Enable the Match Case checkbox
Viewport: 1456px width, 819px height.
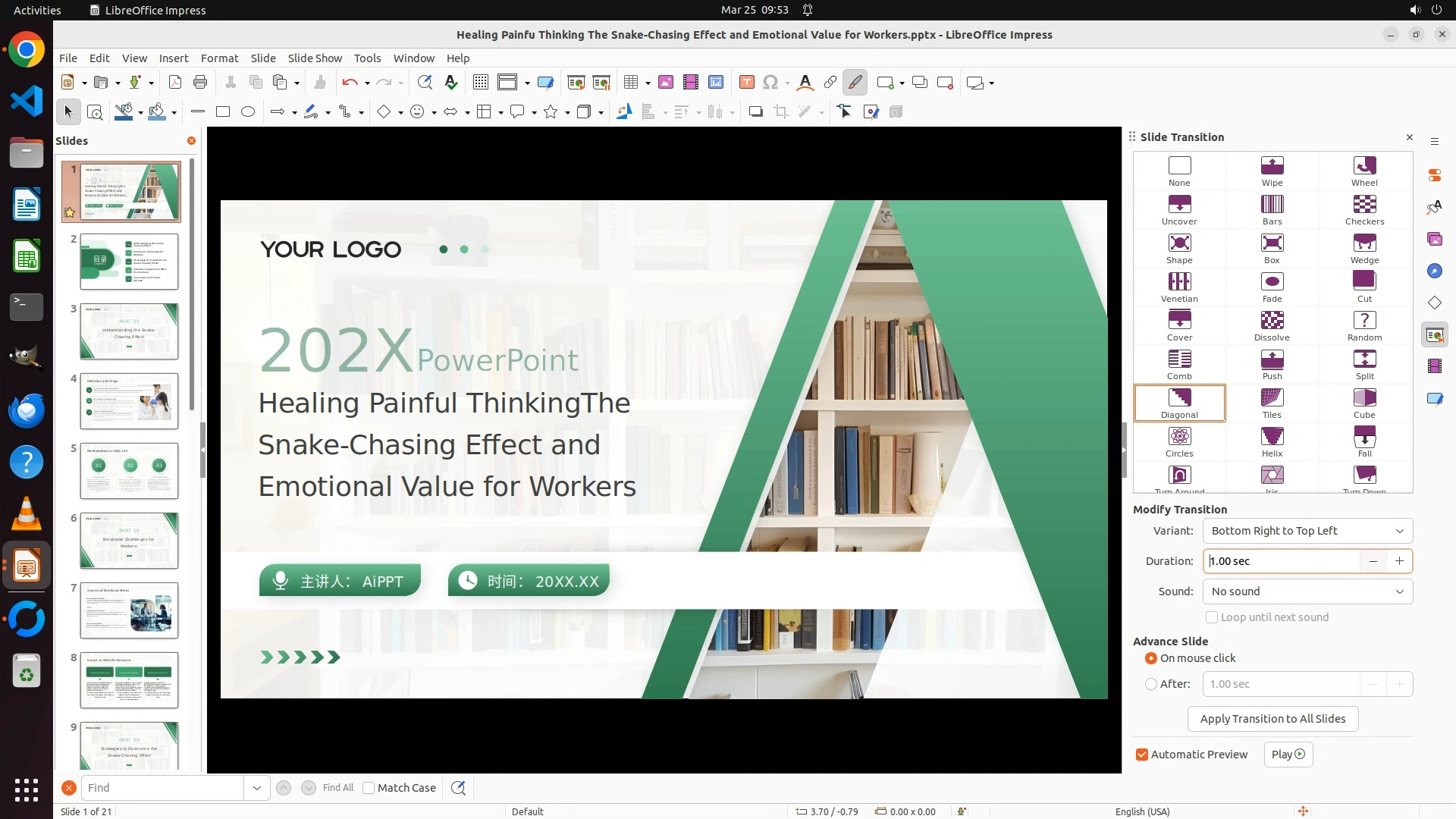click(369, 788)
